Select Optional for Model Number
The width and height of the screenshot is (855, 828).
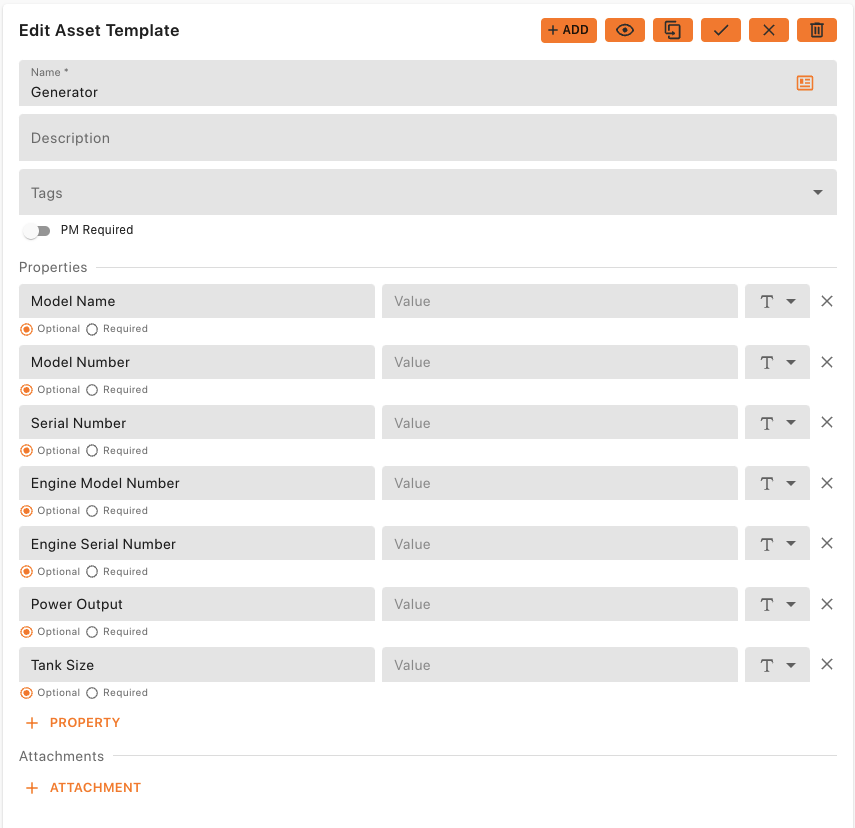pos(26,390)
